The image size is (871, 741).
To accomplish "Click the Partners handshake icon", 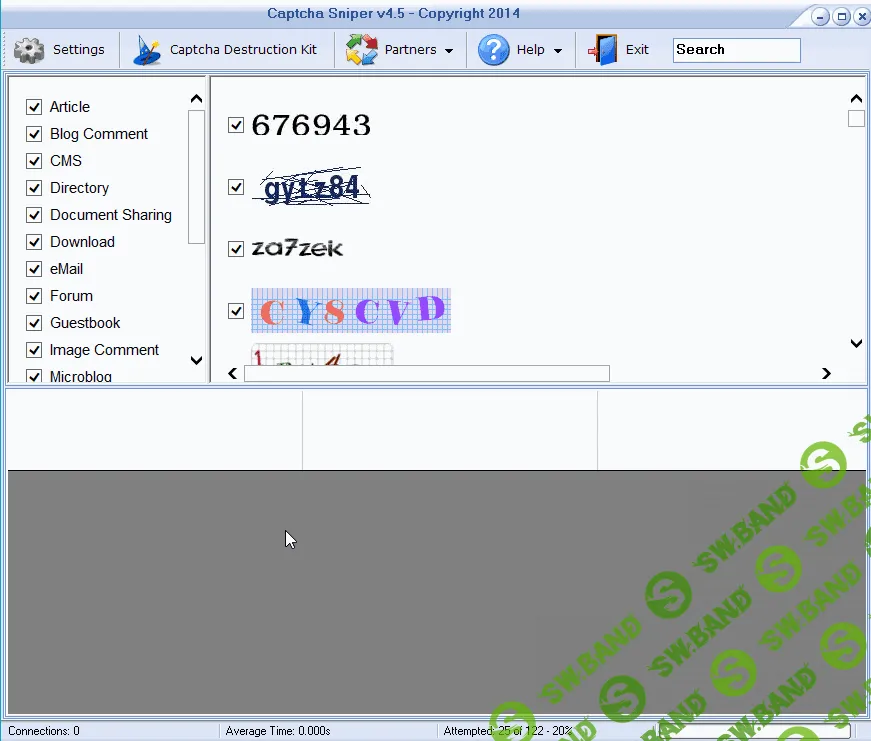I will click(x=360, y=49).
